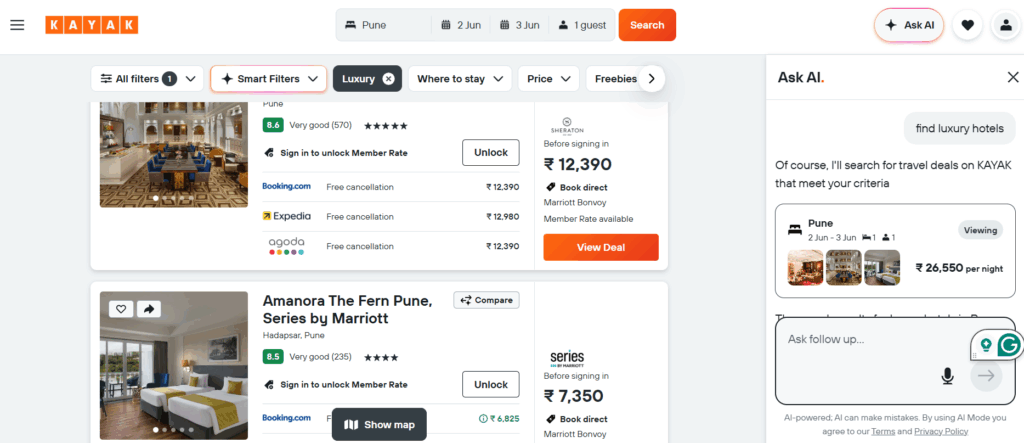
Task: Click the orange Search button
Action: (647, 25)
